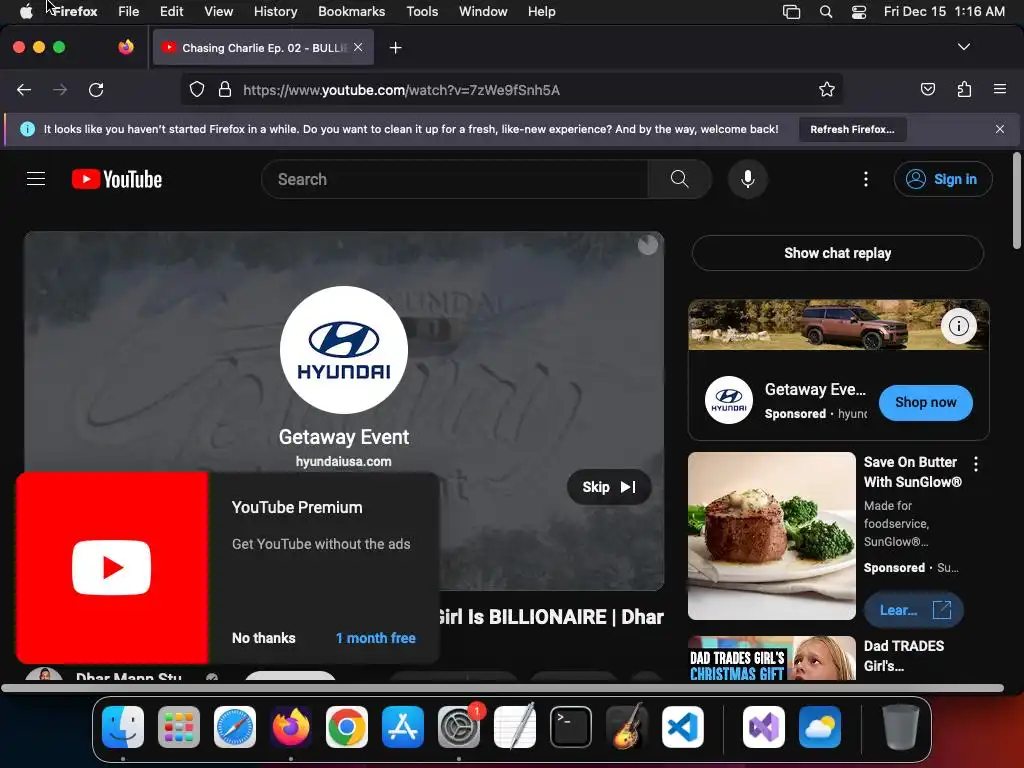
Task: Open the Window menu
Action: click(483, 11)
